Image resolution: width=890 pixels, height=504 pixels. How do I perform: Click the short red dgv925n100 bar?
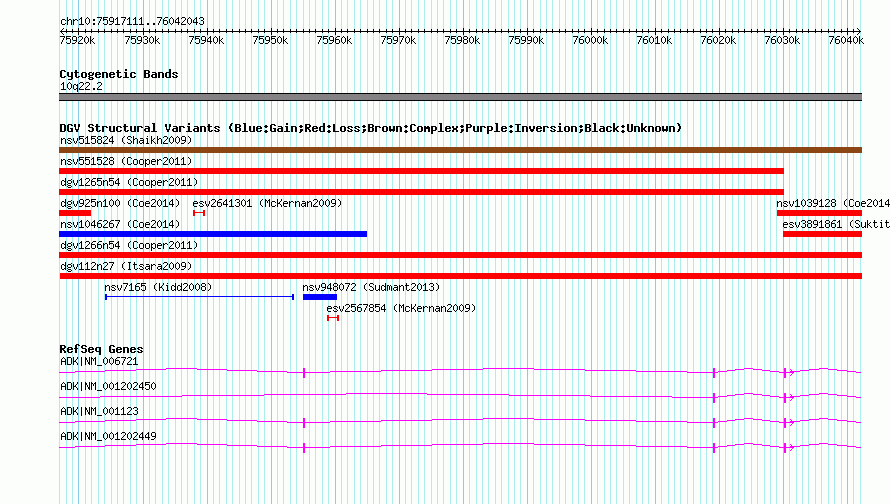click(x=75, y=213)
